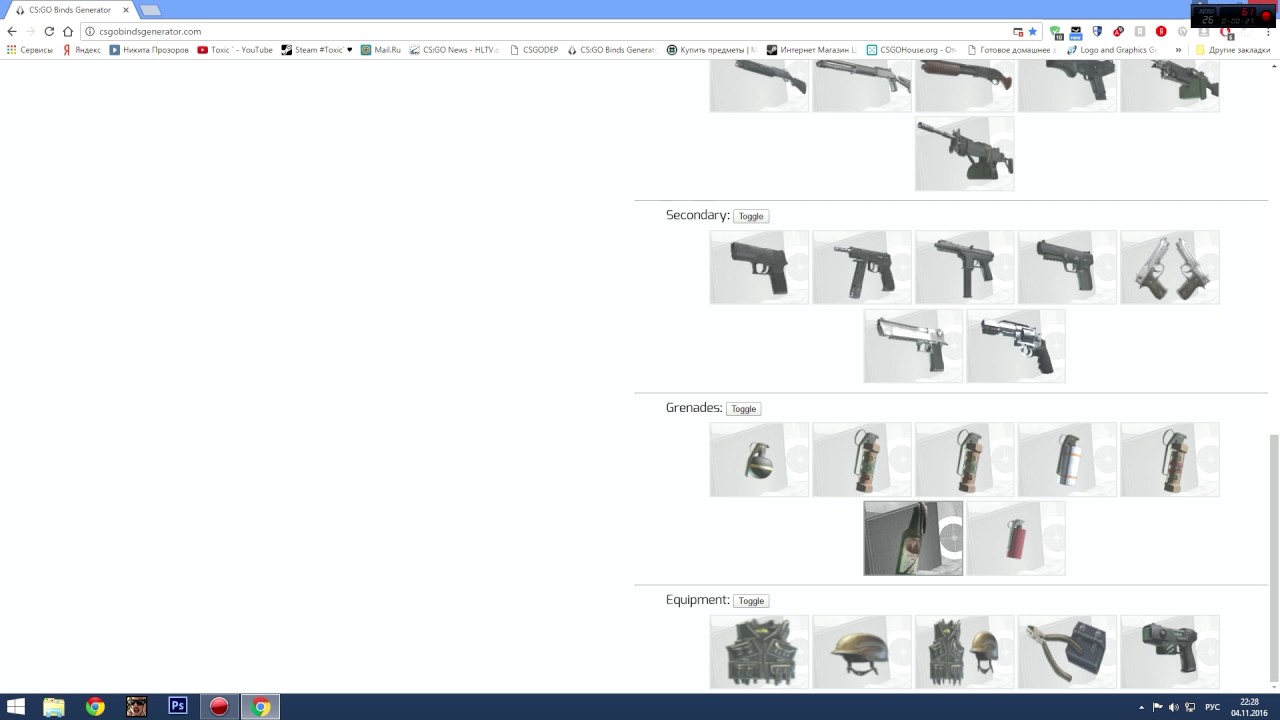Select the defuse kit pliers thumbnail

tap(1067, 652)
